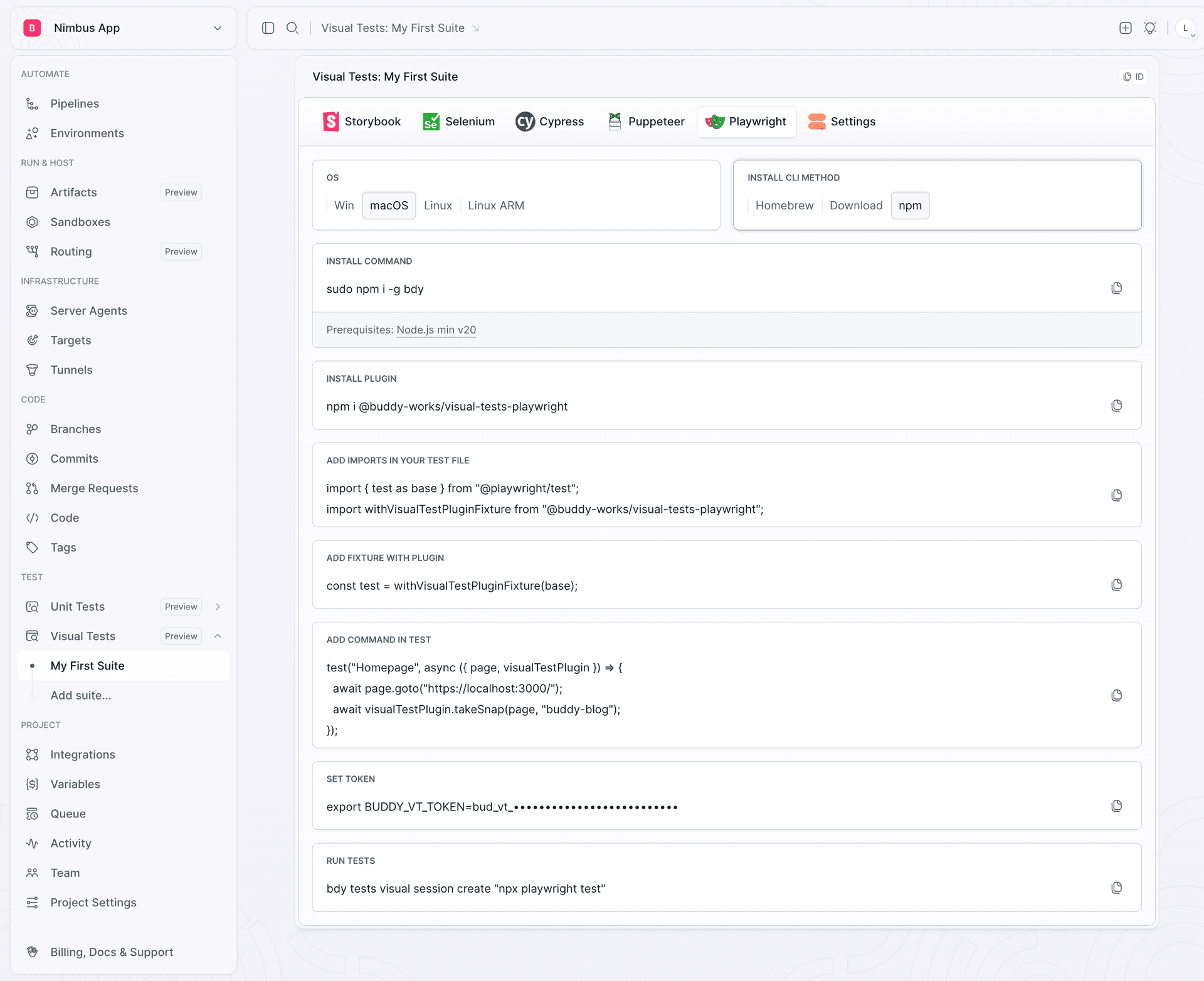The height and width of the screenshot is (981, 1204).
Task: Open the user avatar menu
Action: (1185, 28)
